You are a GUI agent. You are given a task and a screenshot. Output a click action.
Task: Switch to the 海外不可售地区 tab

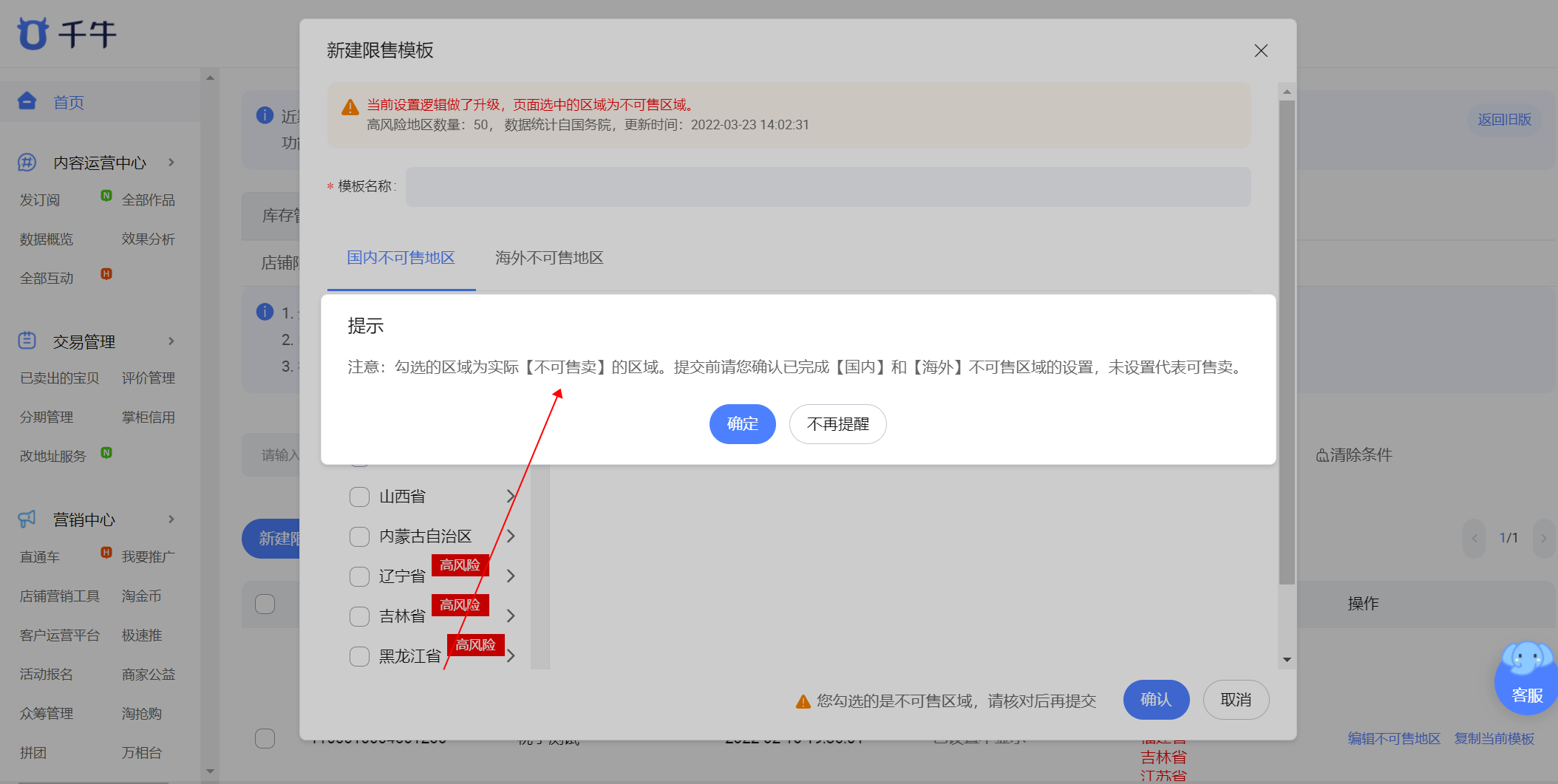coord(548,257)
